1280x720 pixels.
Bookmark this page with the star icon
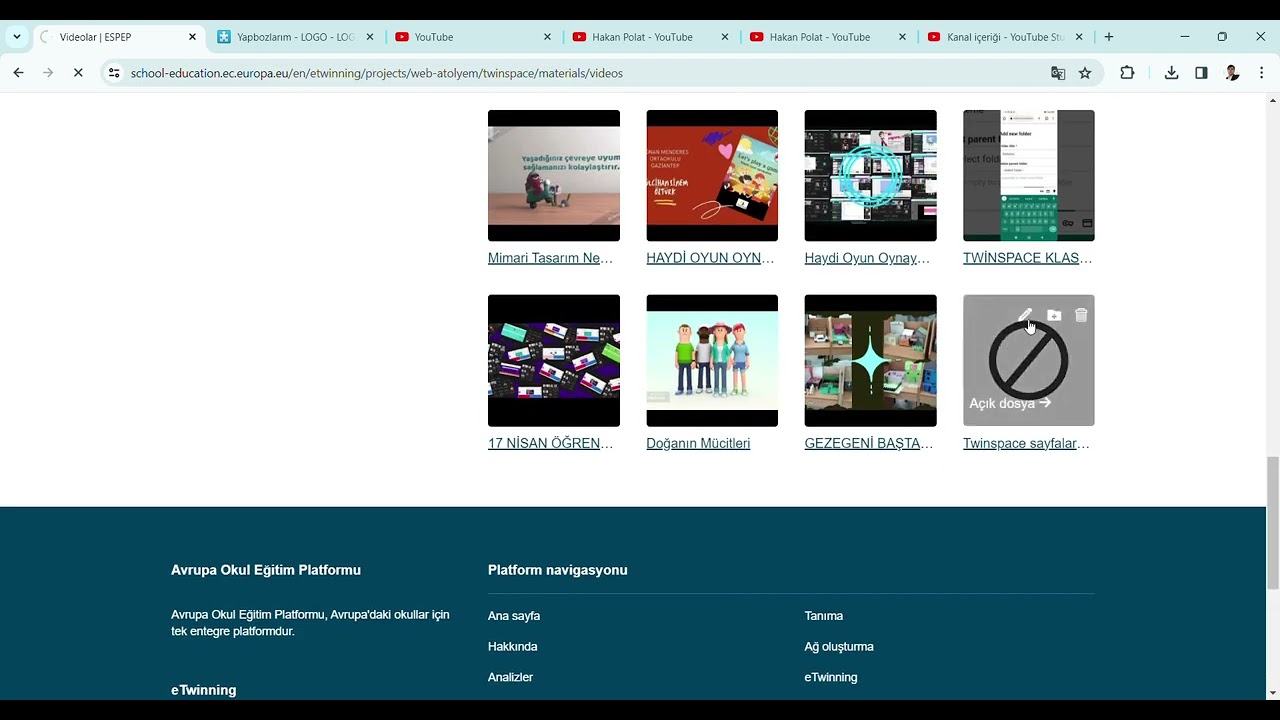tap(1085, 73)
